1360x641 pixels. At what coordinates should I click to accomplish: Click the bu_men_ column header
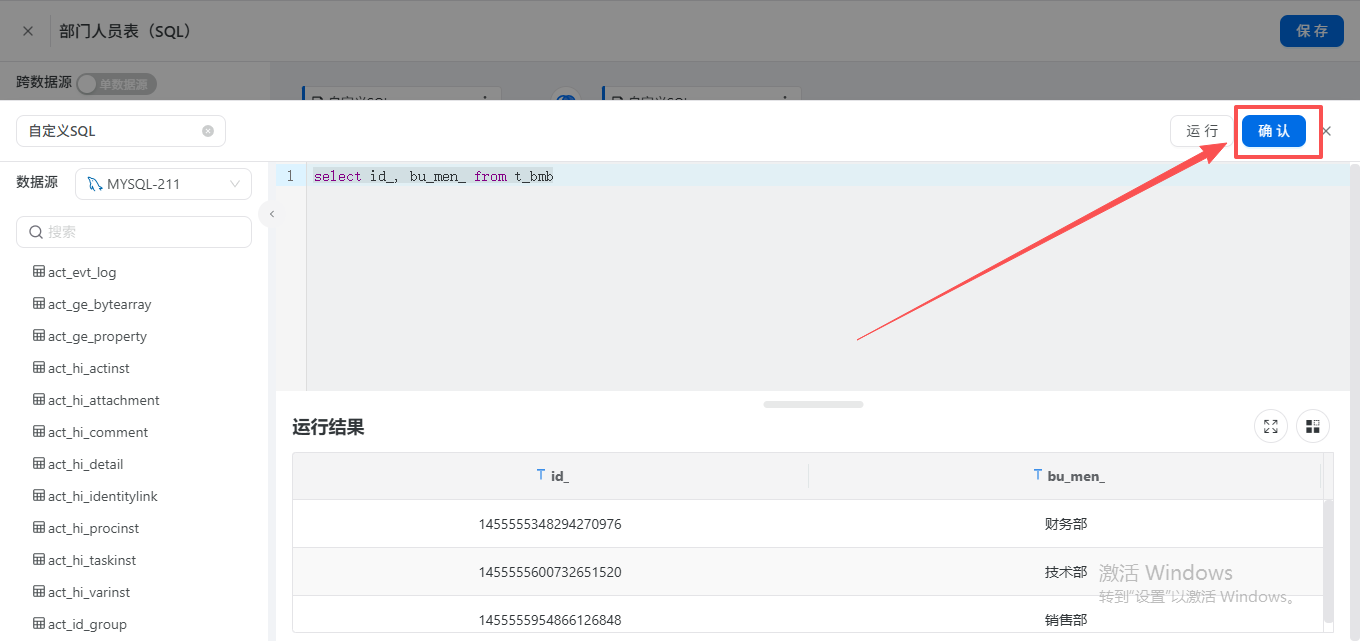pyautogui.click(x=1066, y=476)
